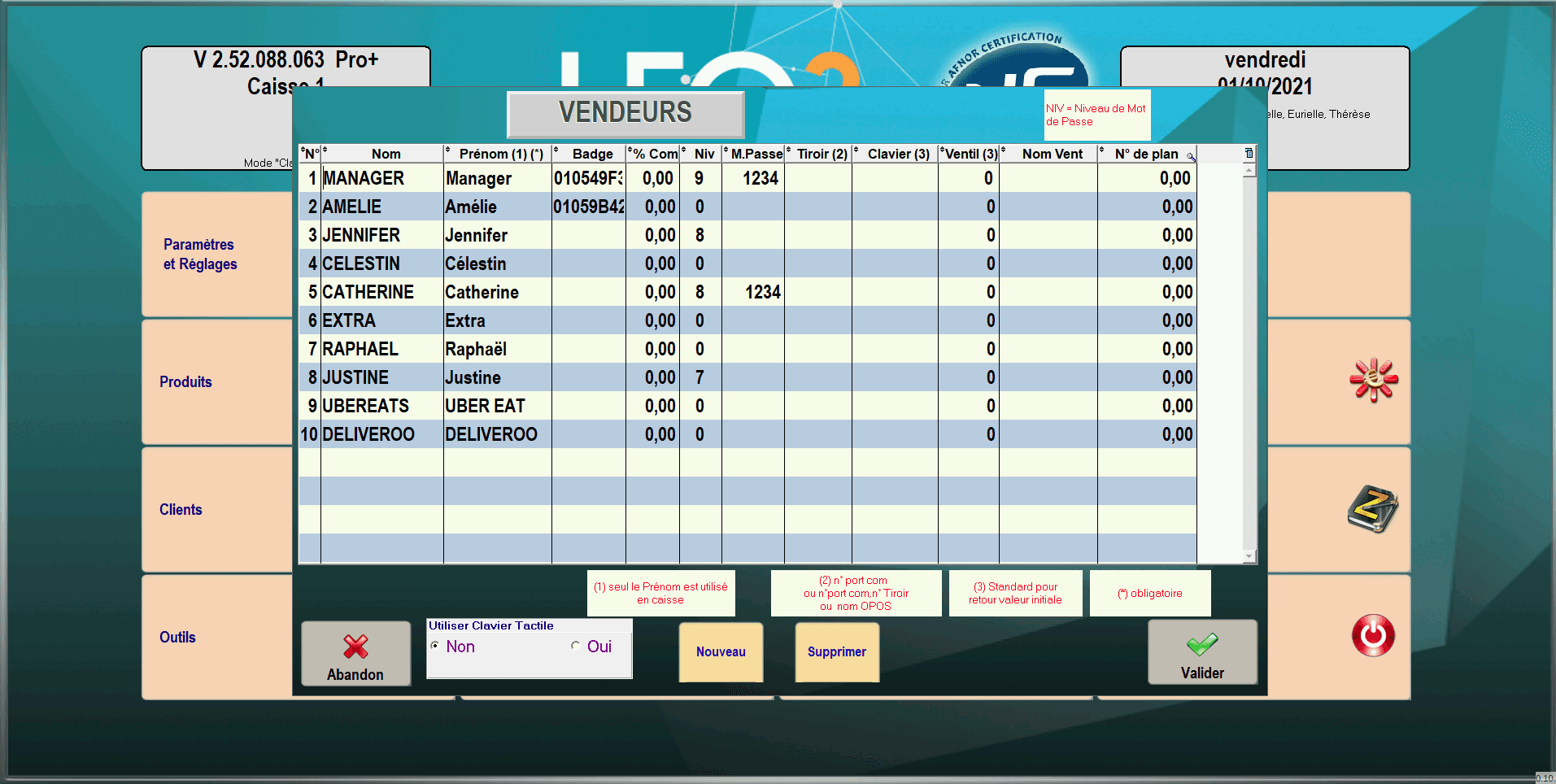The width and height of the screenshot is (1556, 784).
Task: Sort the table by the % Com column
Action: 654,154
